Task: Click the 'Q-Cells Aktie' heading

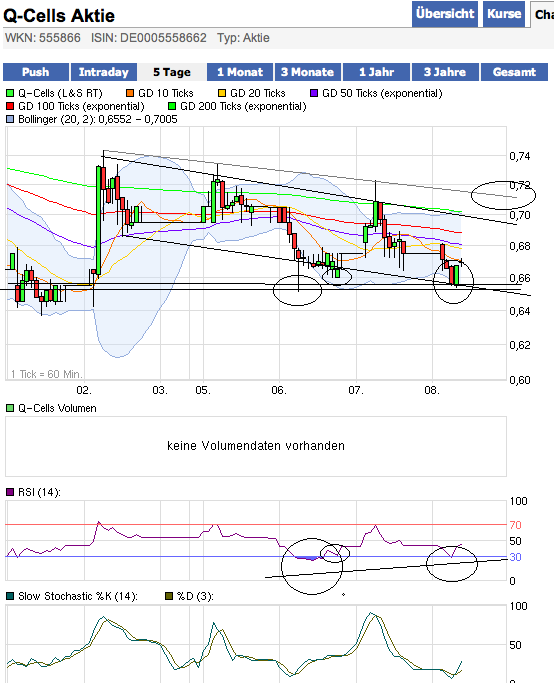Action: tap(59, 16)
